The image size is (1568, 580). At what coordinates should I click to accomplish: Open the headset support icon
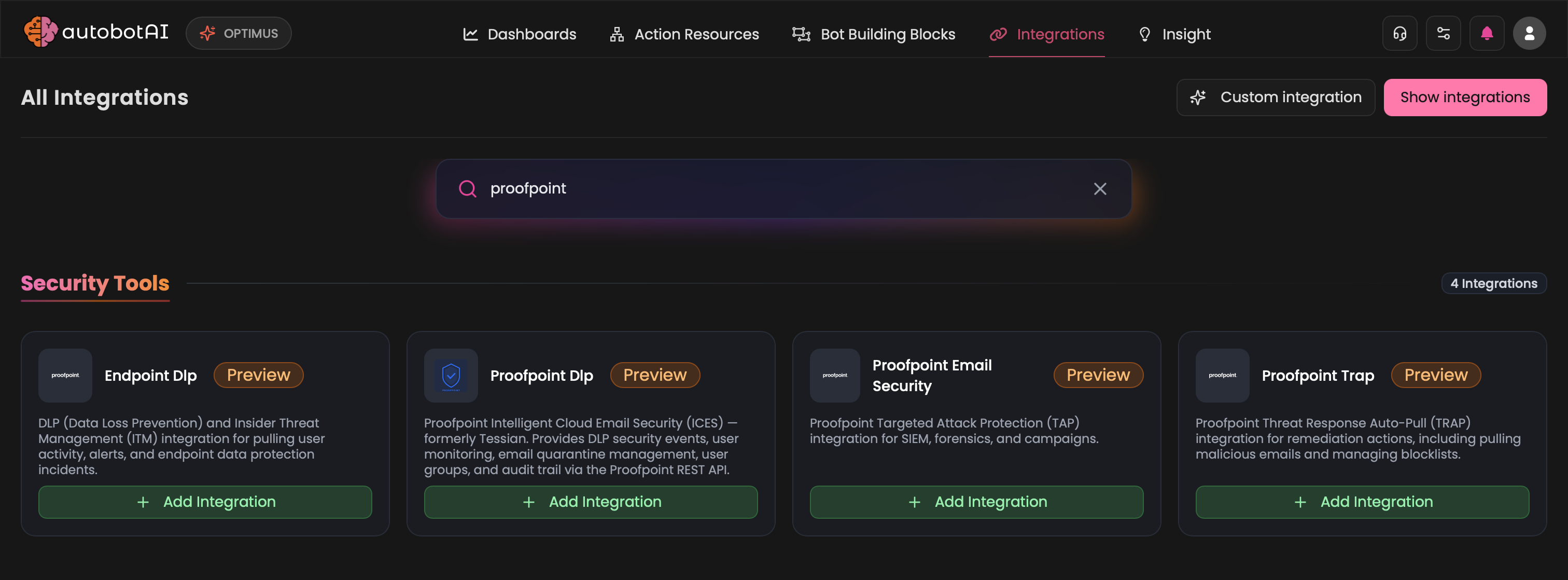coord(1399,34)
